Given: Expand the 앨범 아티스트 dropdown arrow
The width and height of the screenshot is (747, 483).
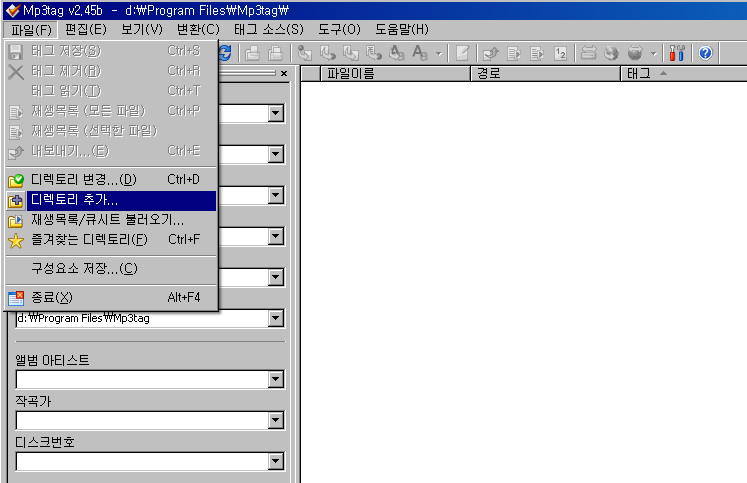Looking at the screenshot, I should [x=275, y=380].
